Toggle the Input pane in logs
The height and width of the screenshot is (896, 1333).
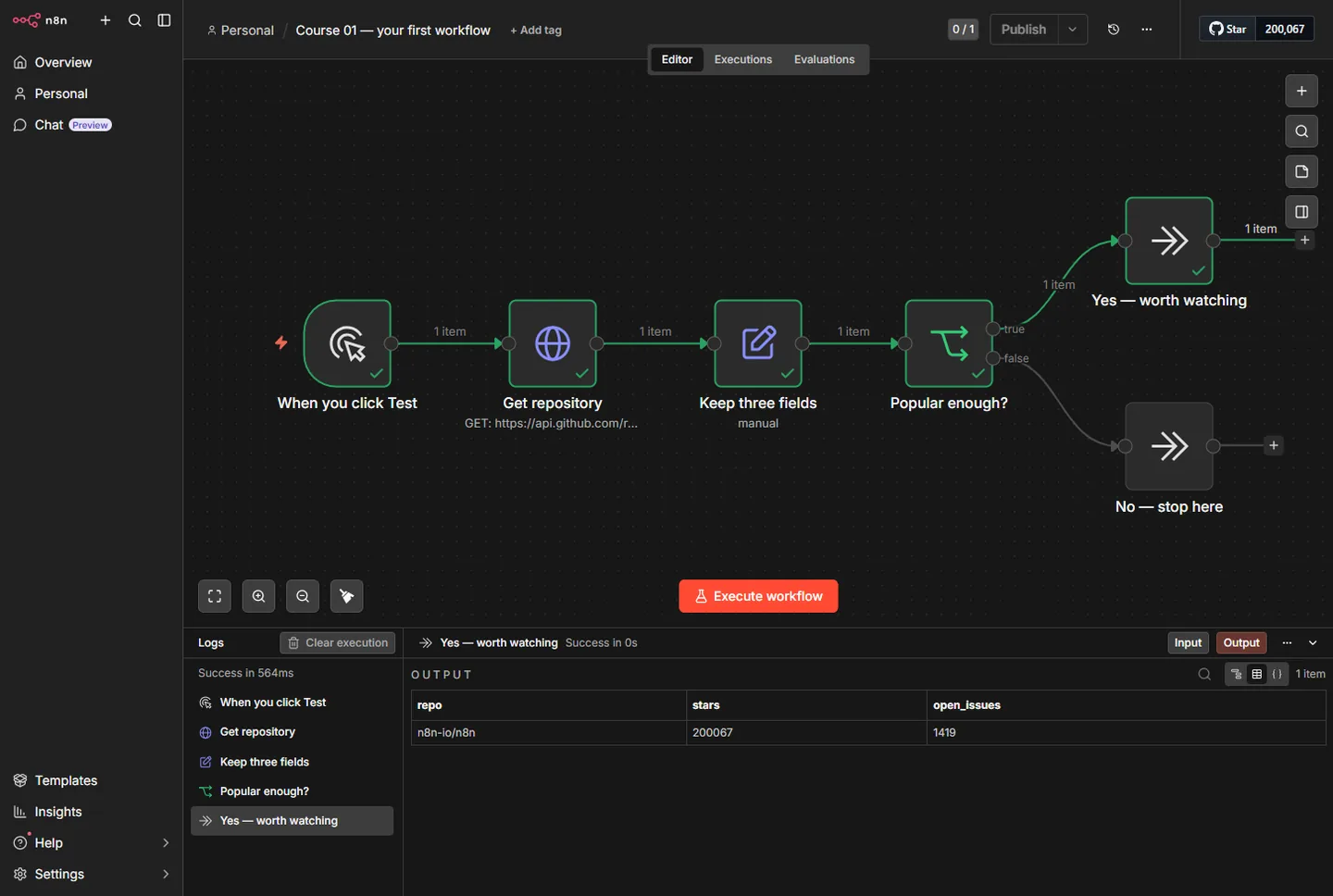[1188, 642]
